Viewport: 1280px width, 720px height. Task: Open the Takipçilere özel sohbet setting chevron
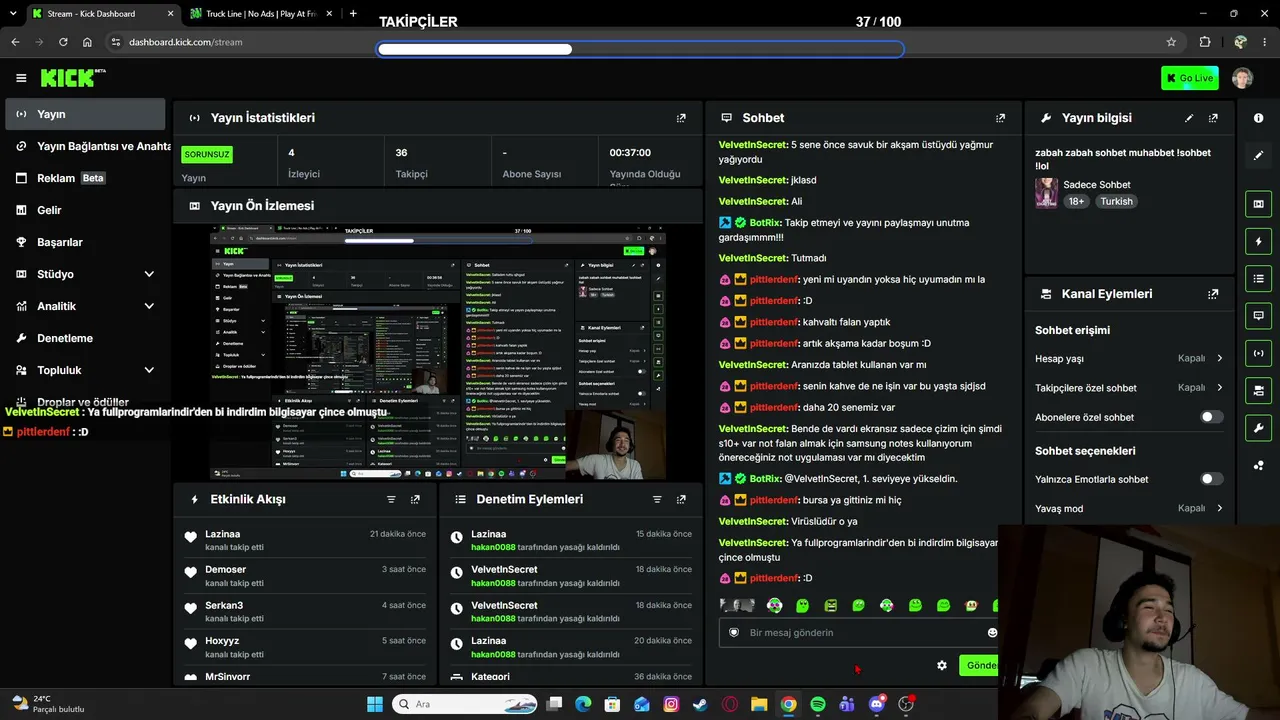pyautogui.click(x=1219, y=387)
